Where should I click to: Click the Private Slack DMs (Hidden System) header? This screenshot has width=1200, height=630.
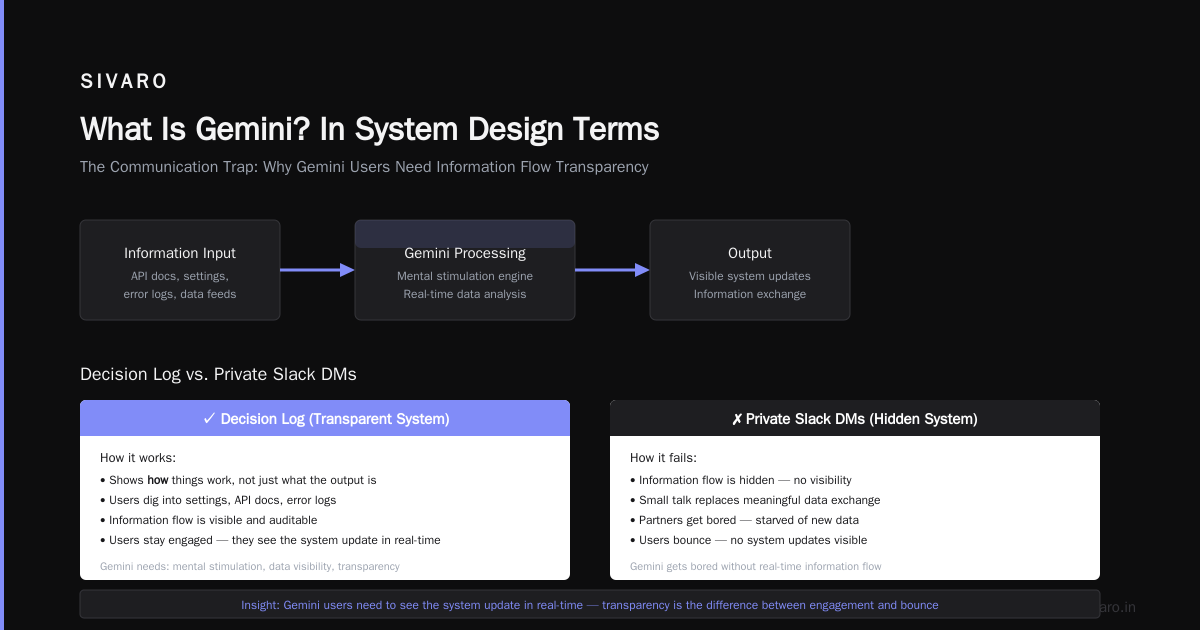coord(855,418)
